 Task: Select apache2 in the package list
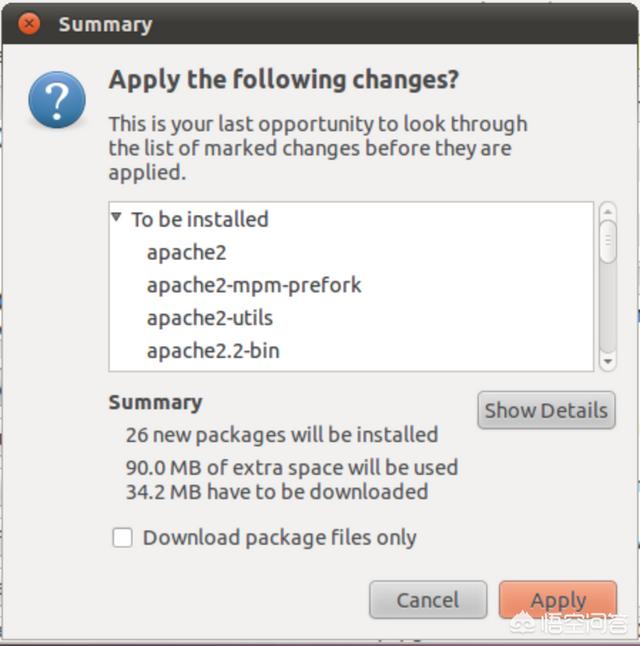(187, 252)
